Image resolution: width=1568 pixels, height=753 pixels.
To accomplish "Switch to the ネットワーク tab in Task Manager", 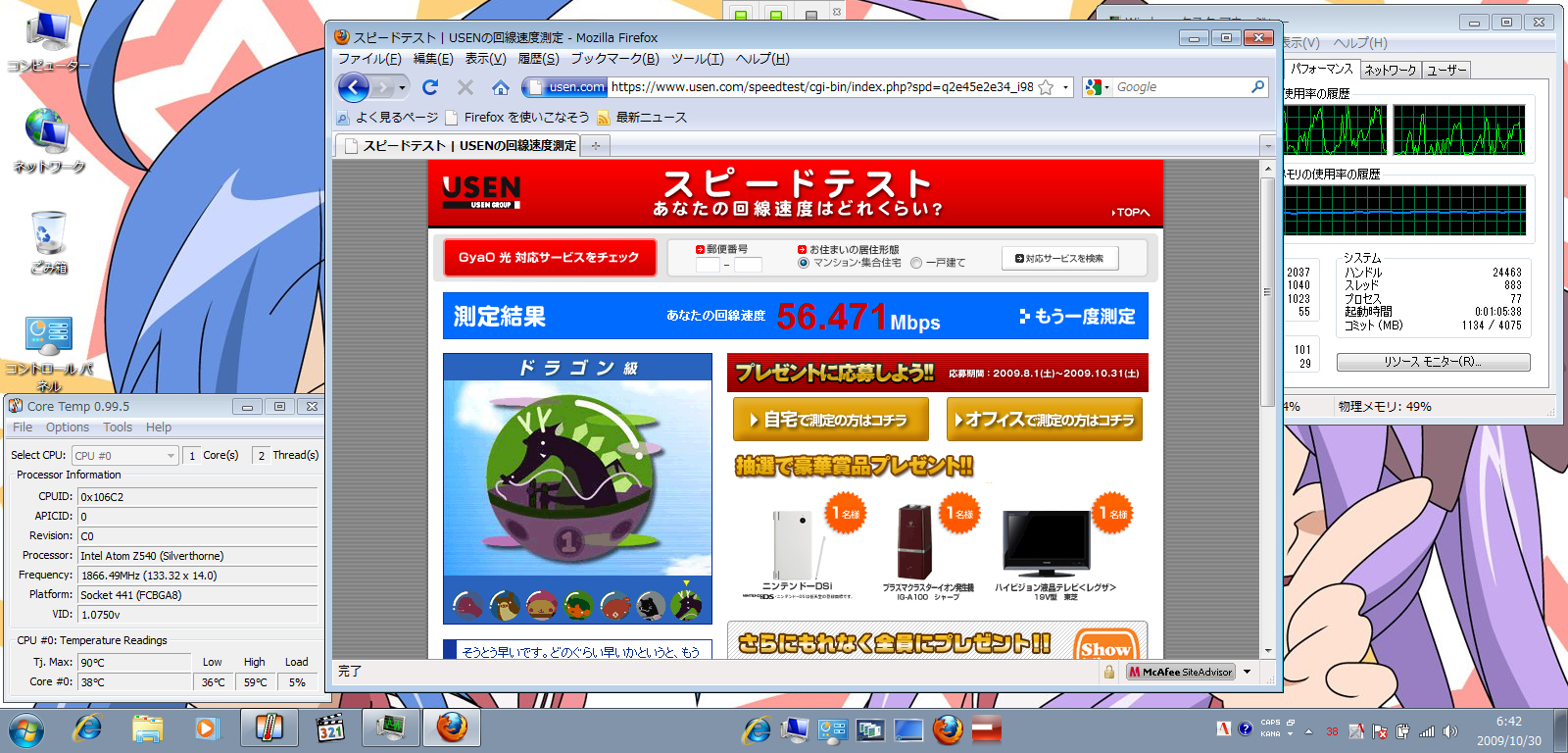I will pyautogui.click(x=1390, y=71).
